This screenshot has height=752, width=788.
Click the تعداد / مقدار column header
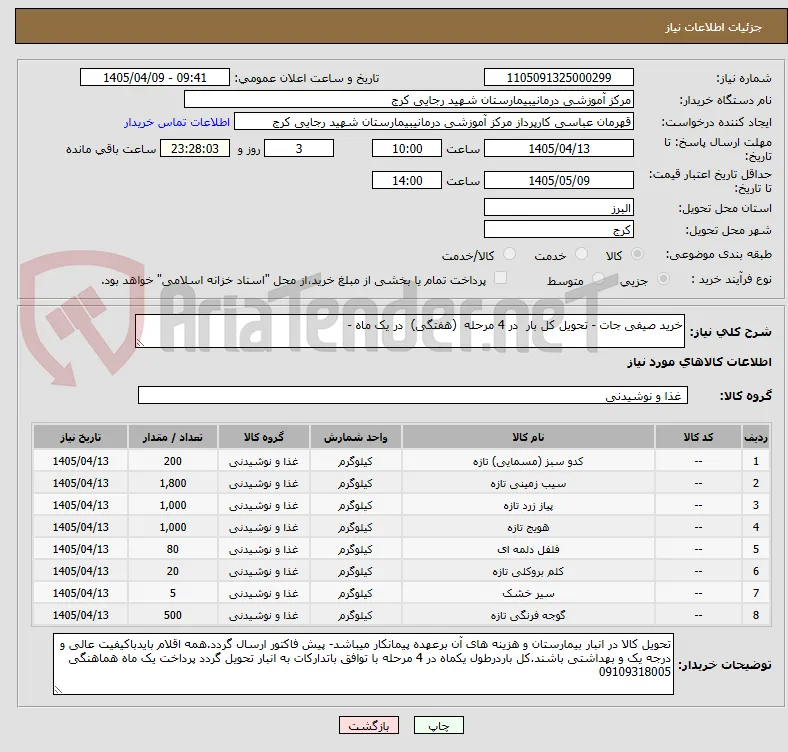(x=173, y=437)
